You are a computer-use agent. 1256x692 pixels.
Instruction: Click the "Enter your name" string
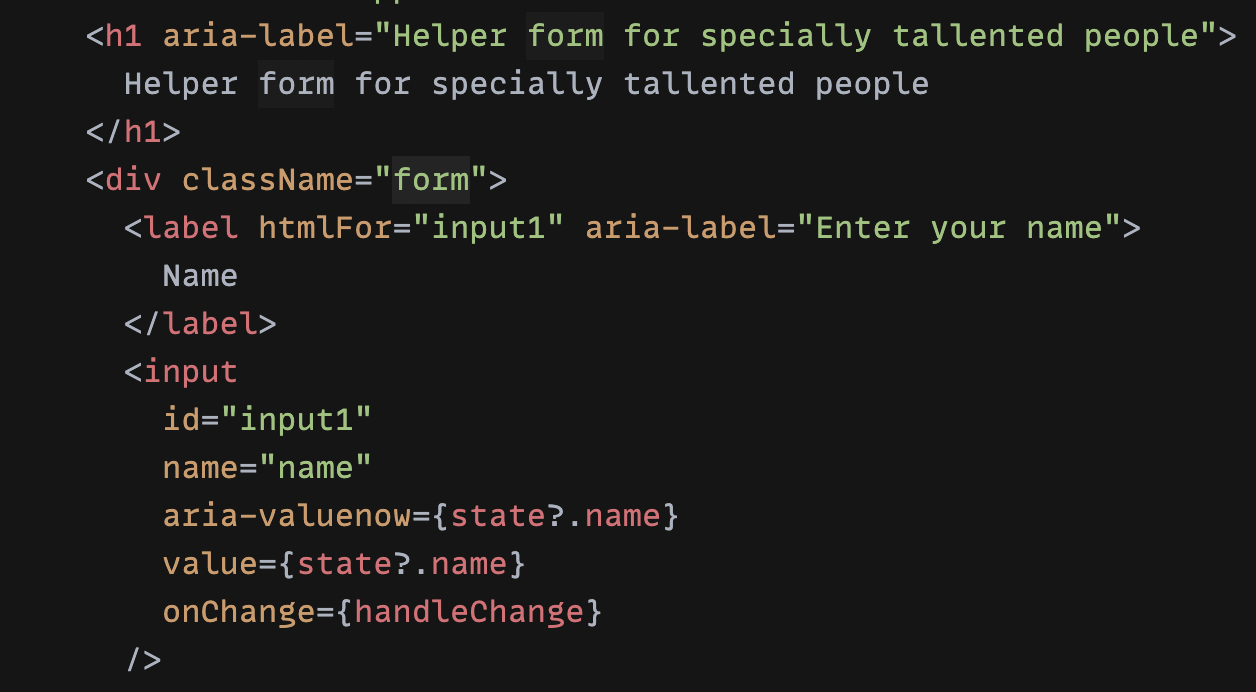(959, 228)
